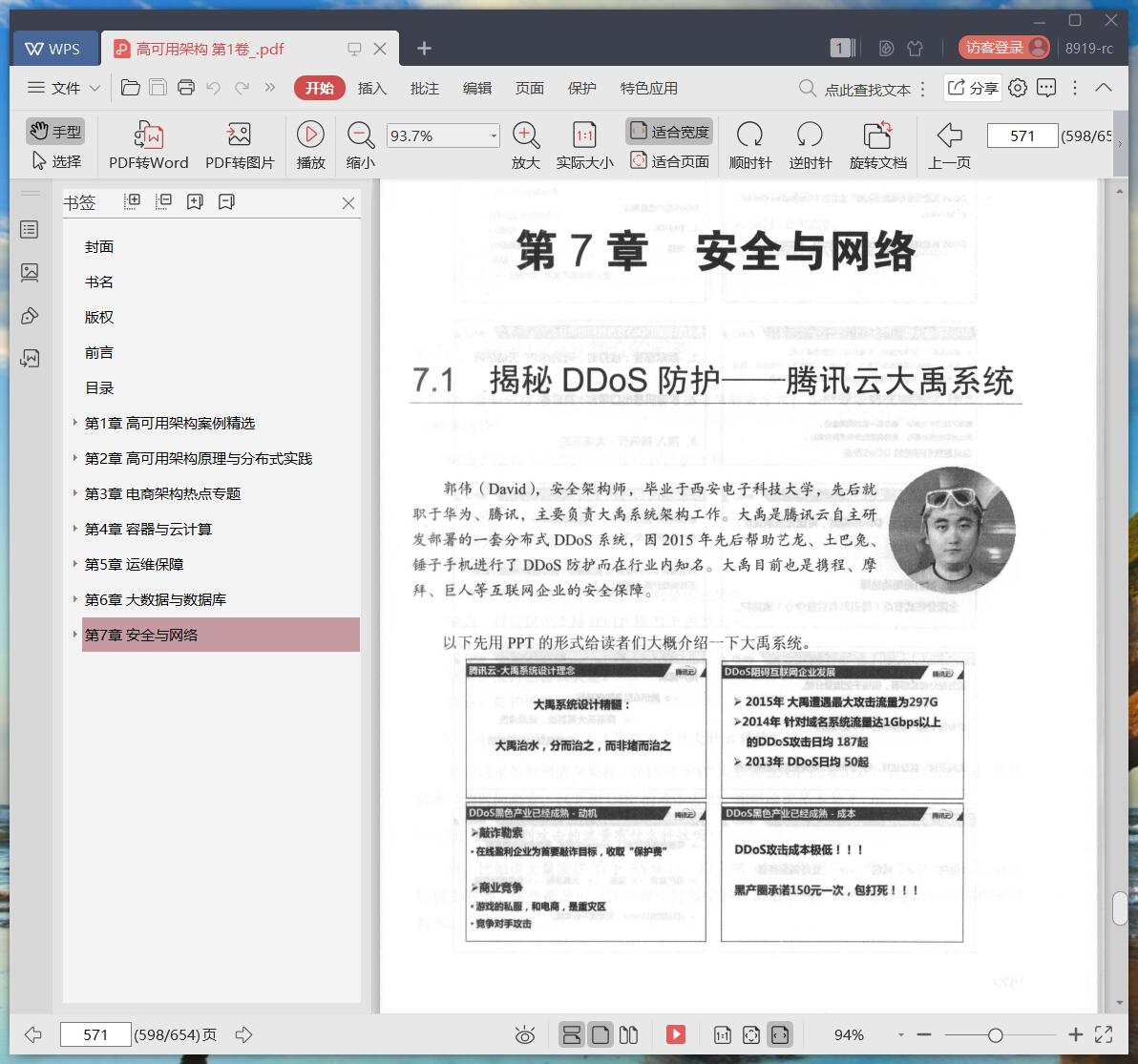Open the folder icon to open a file
Screen dimensions: 1138x1064
[131, 88]
